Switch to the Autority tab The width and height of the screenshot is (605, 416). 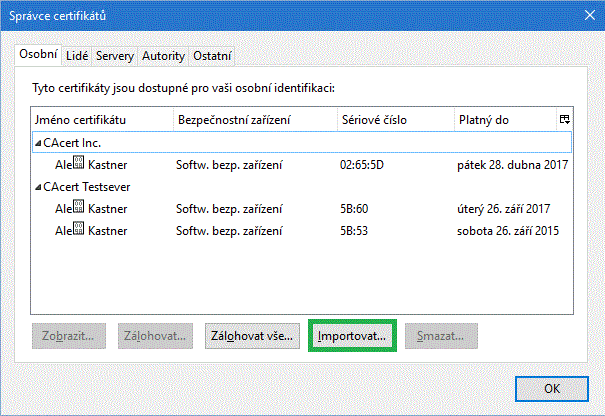(163, 55)
